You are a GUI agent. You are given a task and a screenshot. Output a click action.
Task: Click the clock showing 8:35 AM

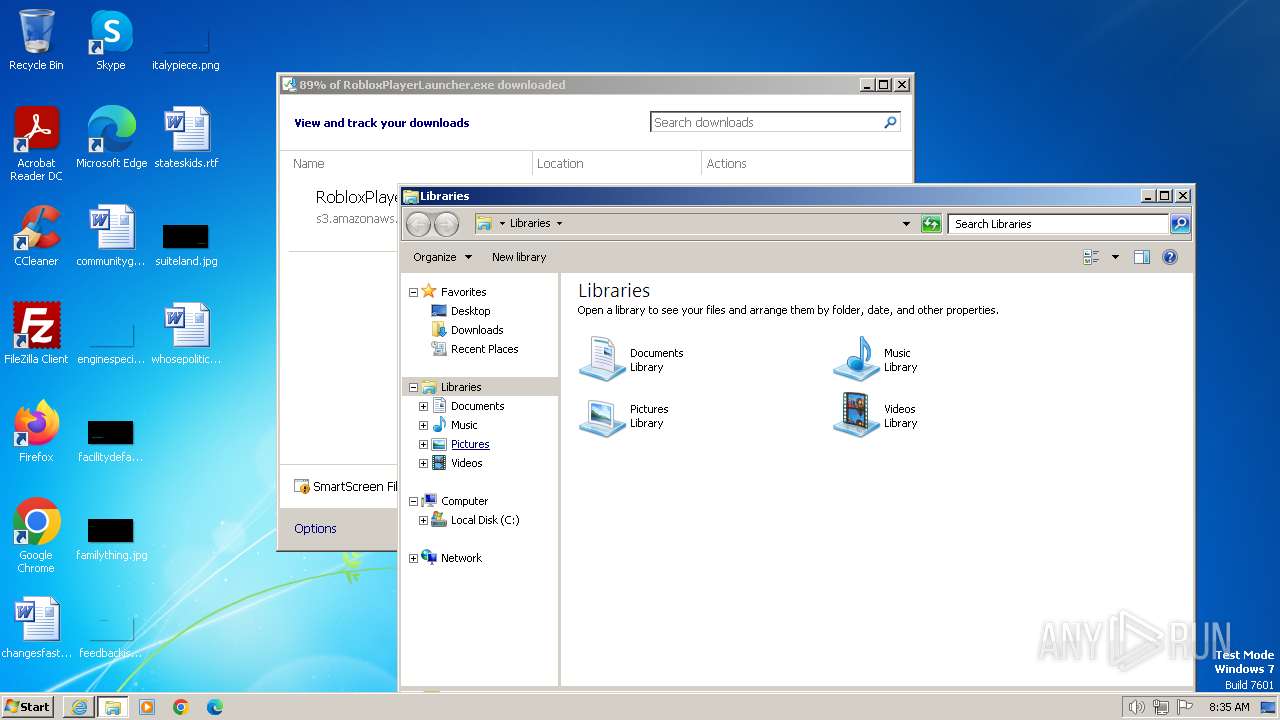pos(1229,707)
